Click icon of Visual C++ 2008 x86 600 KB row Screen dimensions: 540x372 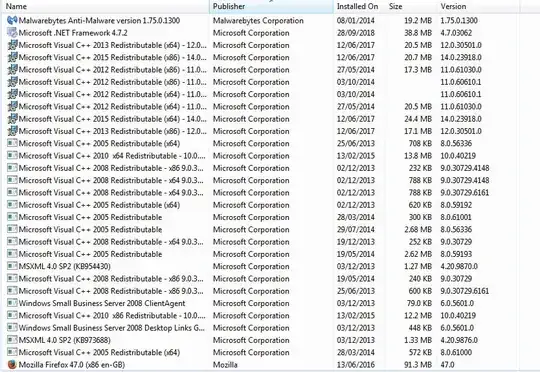12,291
